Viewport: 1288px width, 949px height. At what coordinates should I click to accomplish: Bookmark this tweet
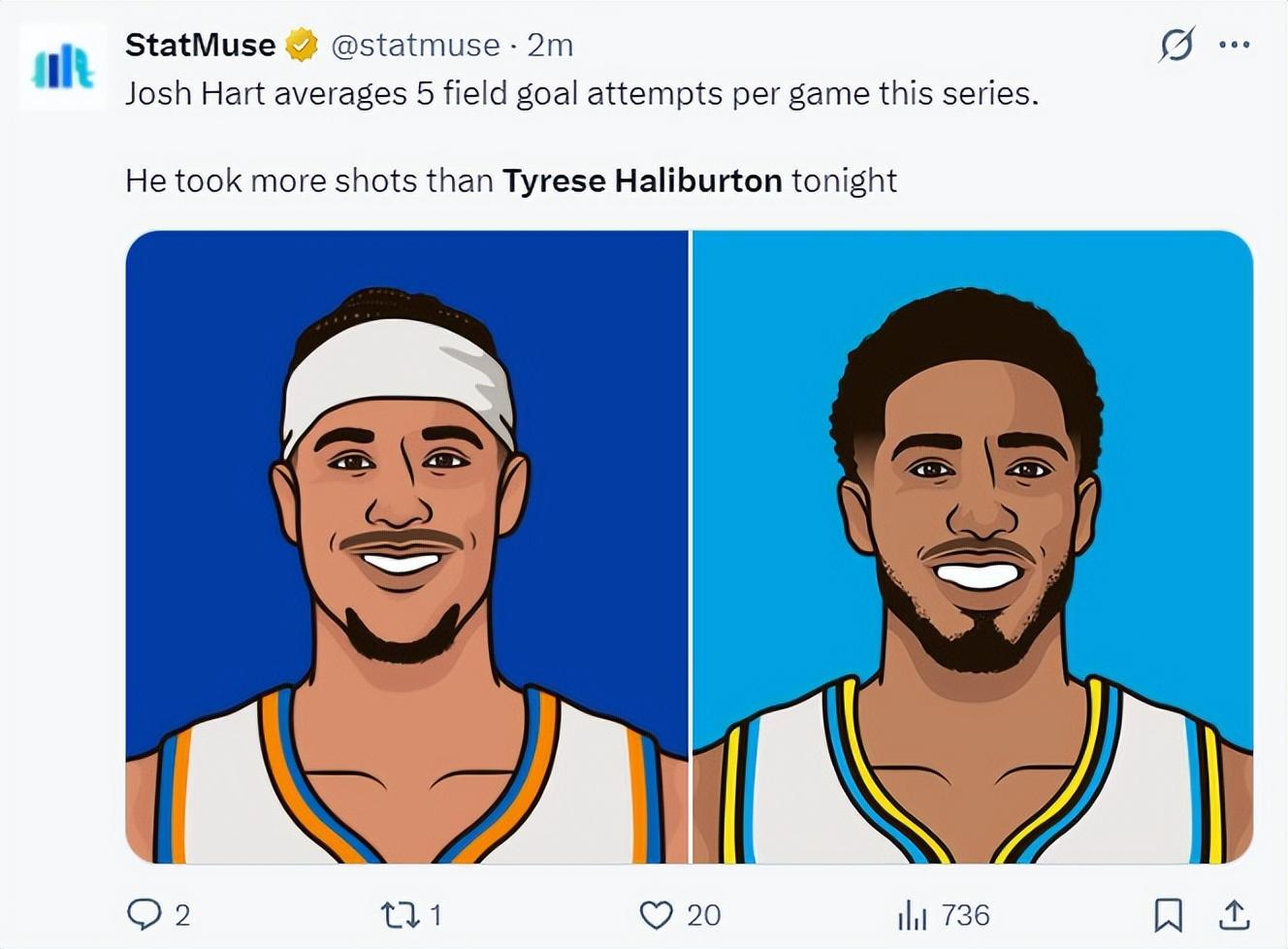coord(1168,914)
